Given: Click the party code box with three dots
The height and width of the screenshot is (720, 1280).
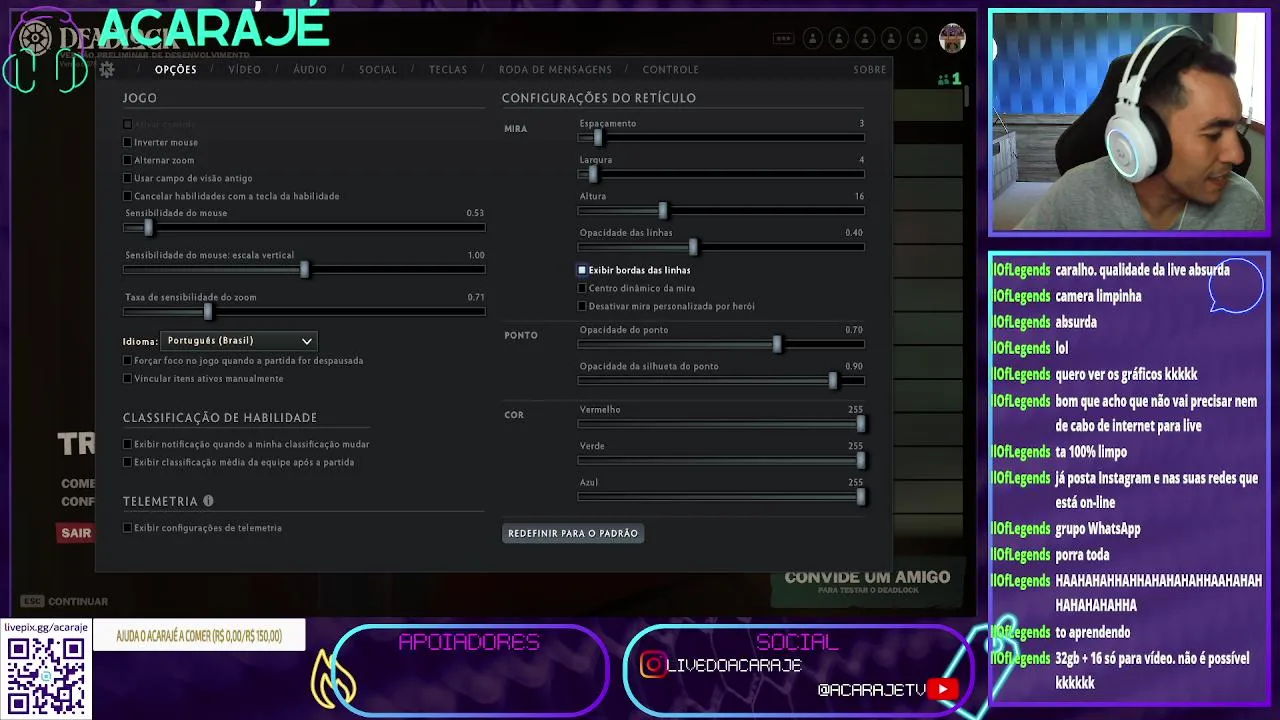Looking at the screenshot, I should pos(783,39).
